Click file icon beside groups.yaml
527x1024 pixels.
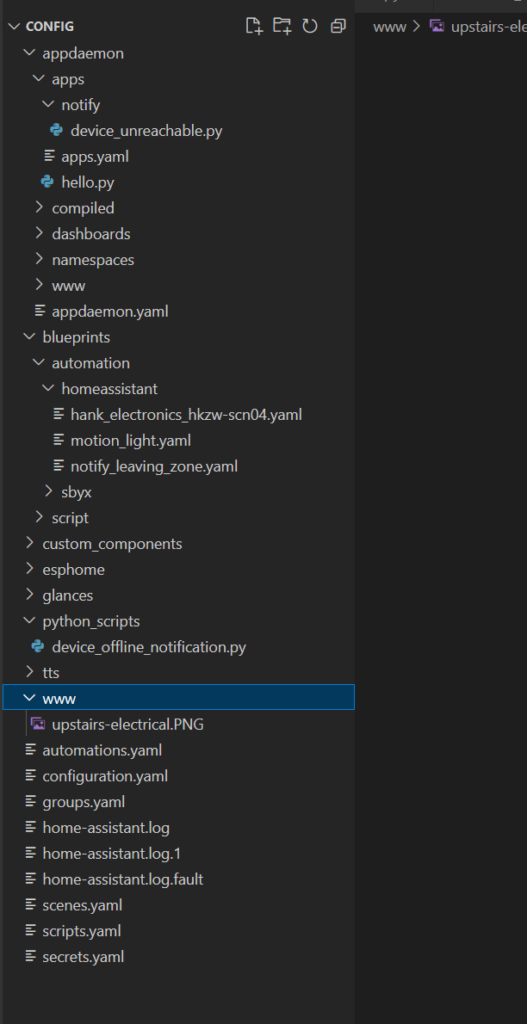[x=30, y=802]
